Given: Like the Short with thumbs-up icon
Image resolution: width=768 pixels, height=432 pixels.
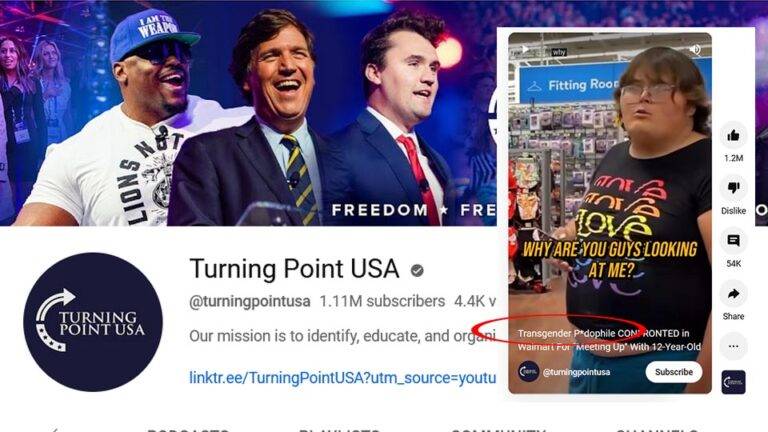Looking at the screenshot, I should (733, 136).
